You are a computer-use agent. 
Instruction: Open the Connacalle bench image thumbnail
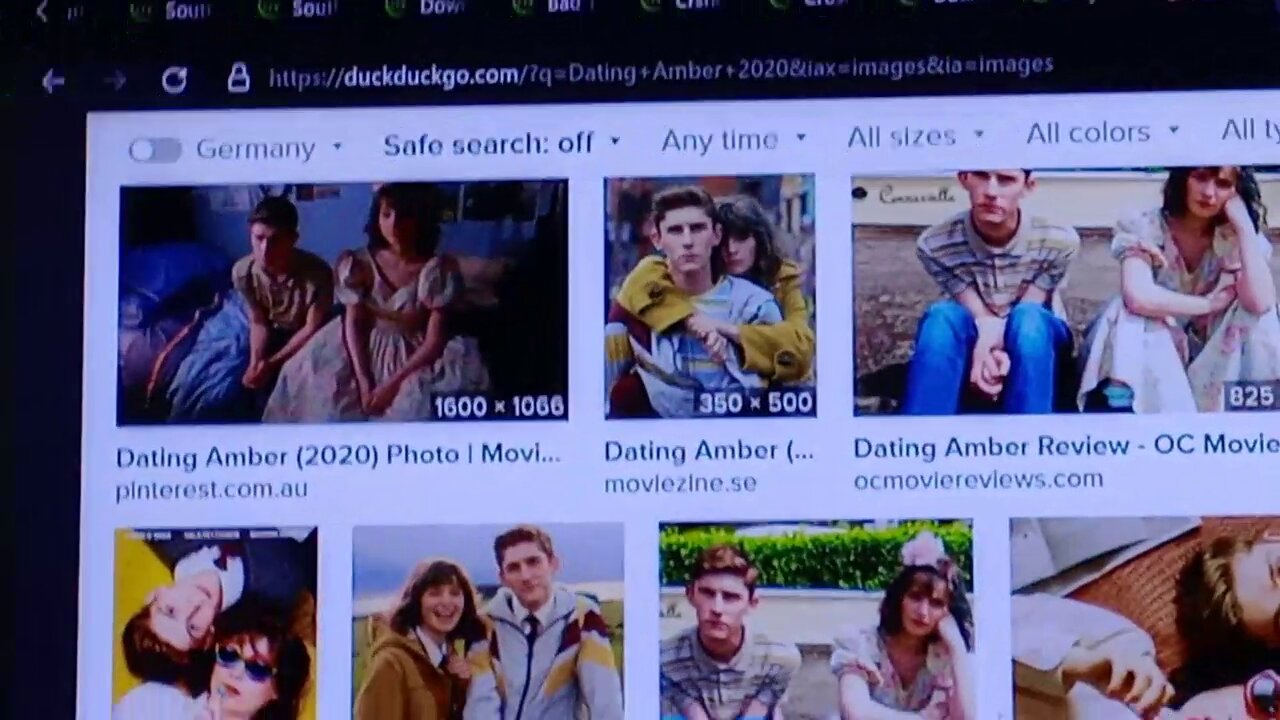tap(1066, 292)
